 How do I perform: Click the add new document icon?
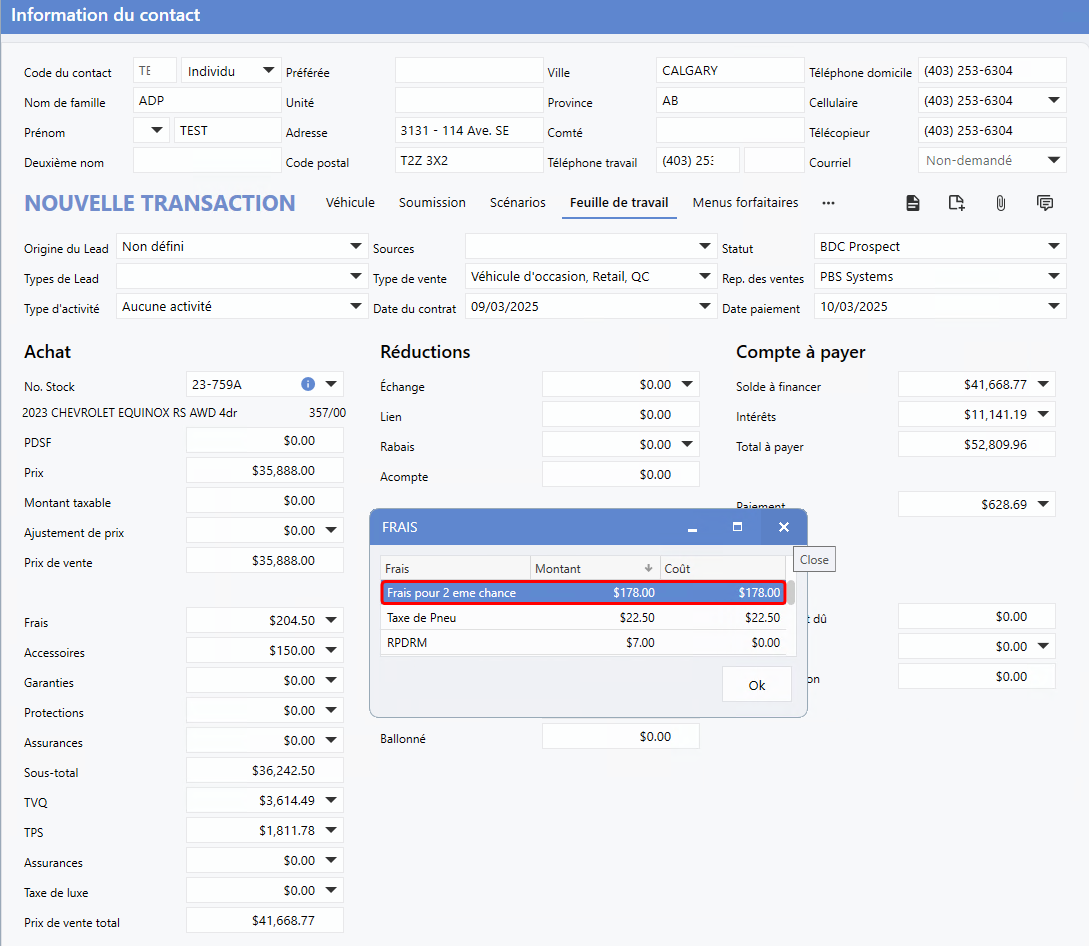click(956, 203)
